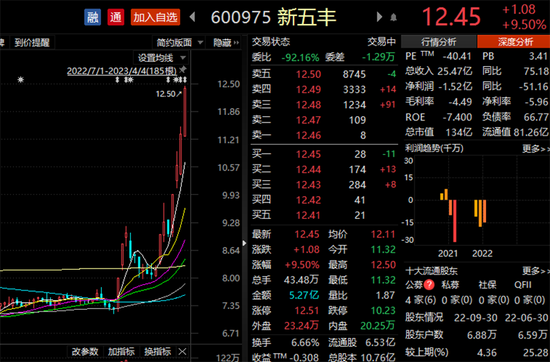Click the stock name 600975 新五丰
550x362 pixels.
coord(274,17)
